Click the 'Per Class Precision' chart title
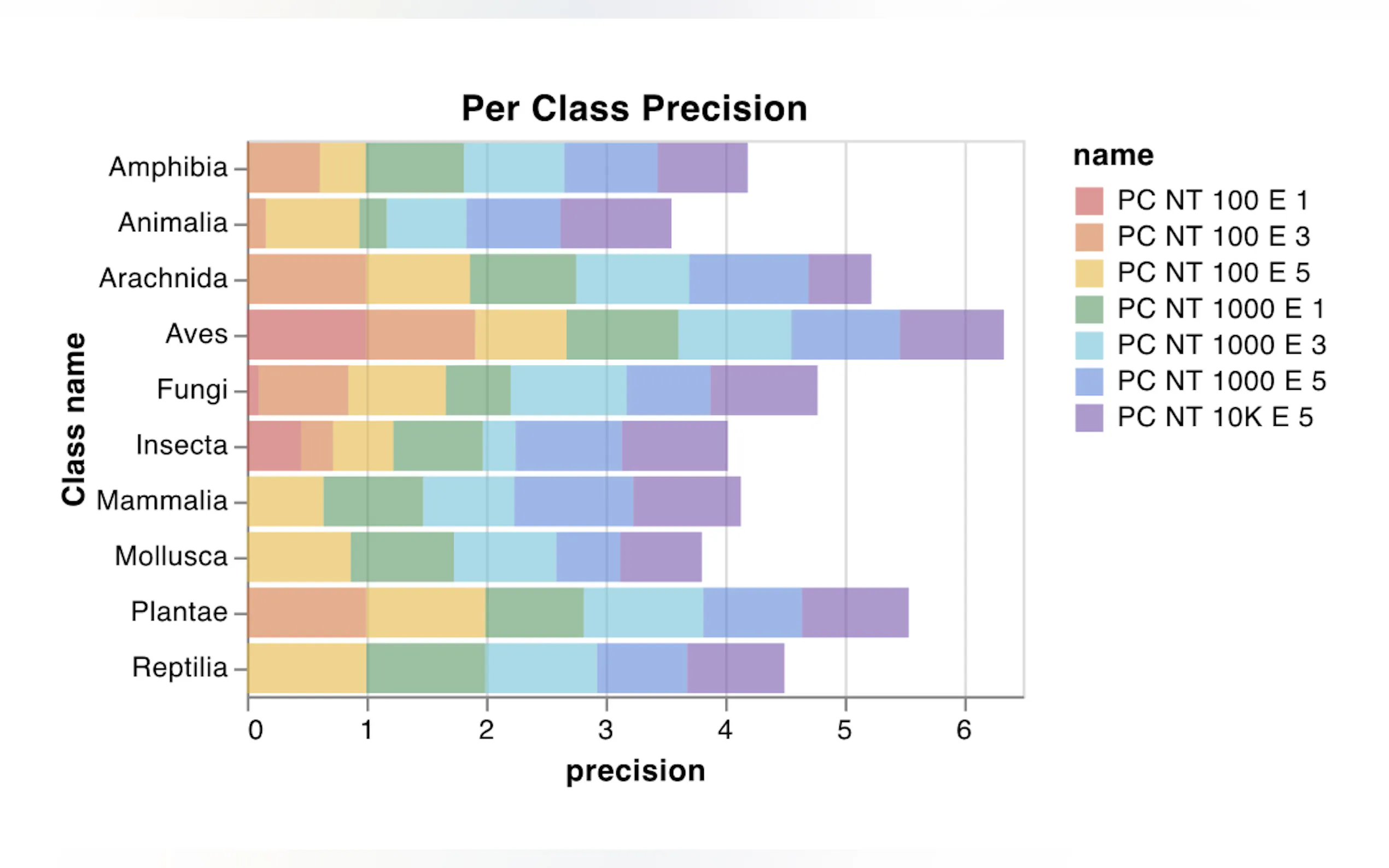The width and height of the screenshot is (1389, 868). click(634, 108)
